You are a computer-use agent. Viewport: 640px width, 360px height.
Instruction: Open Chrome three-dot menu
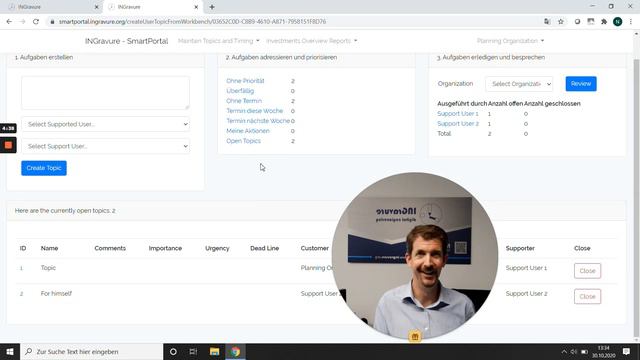coord(631,22)
